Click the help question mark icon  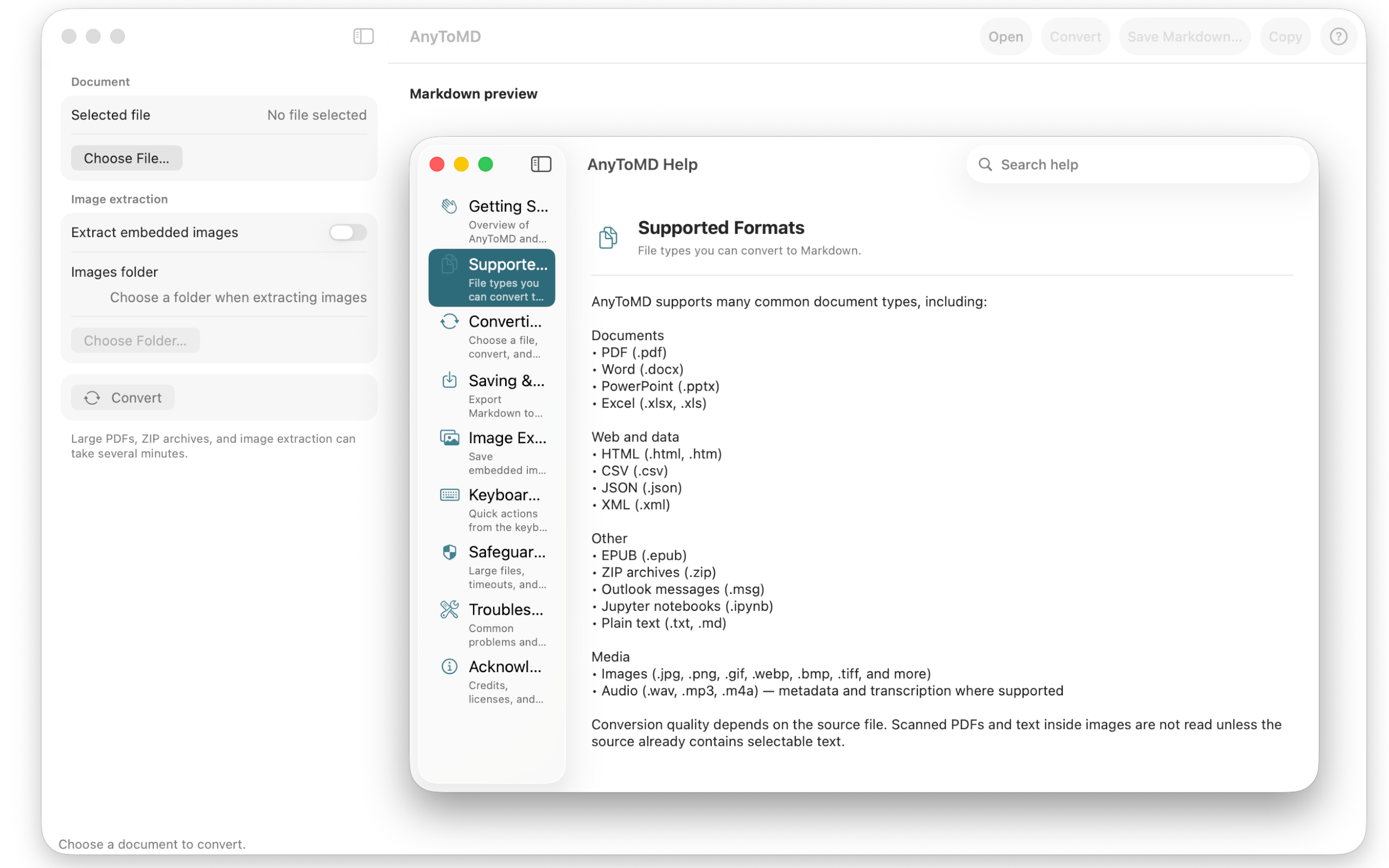(x=1338, y=37)
